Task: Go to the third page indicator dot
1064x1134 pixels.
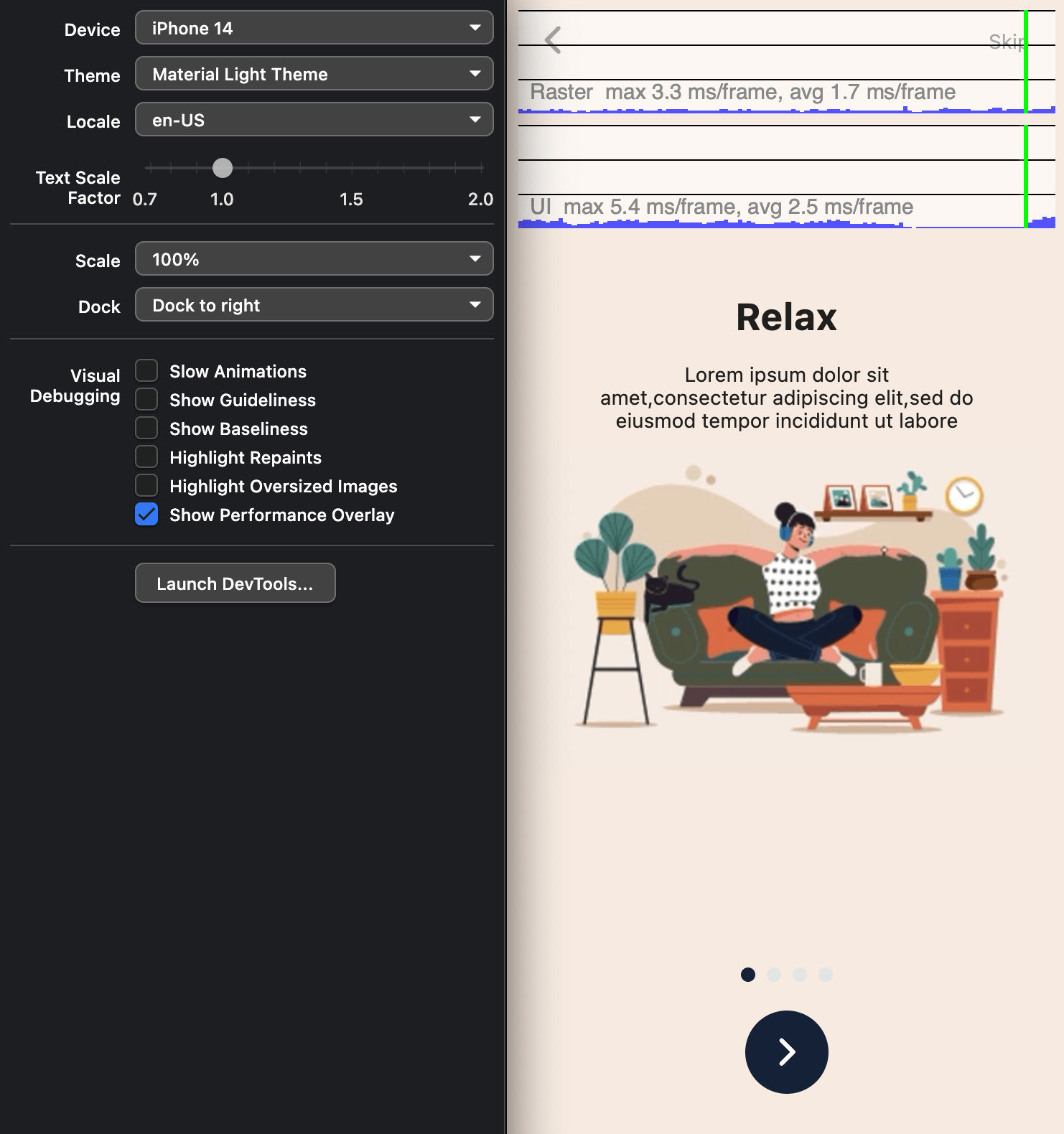Action: pyautogui.click(x=800, y=974)
